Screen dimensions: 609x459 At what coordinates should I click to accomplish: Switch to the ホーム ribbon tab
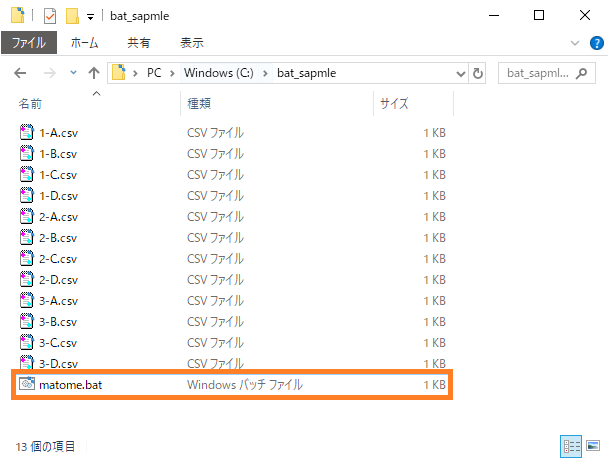[84, 43]
